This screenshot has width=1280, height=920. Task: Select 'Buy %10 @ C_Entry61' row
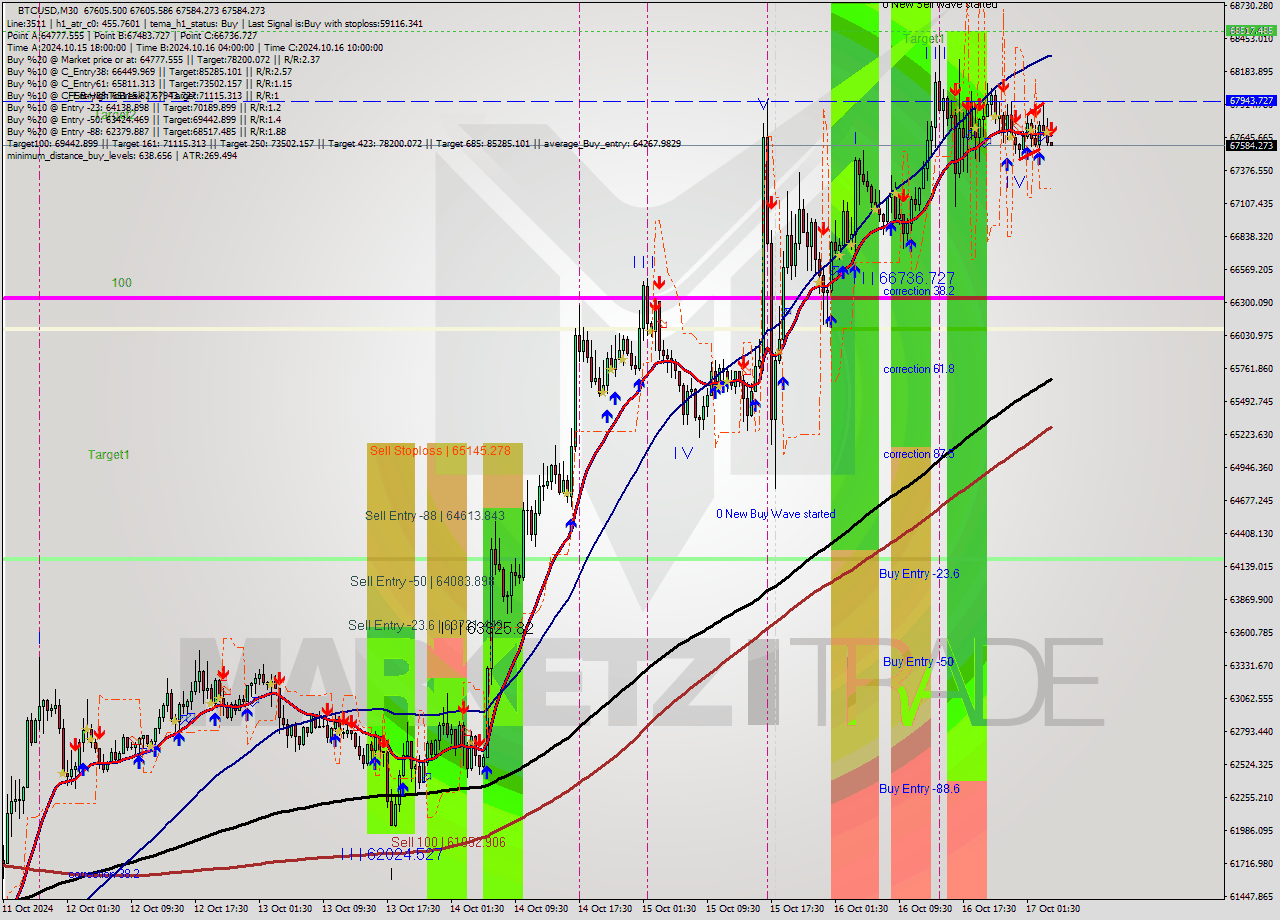[148, 83]
